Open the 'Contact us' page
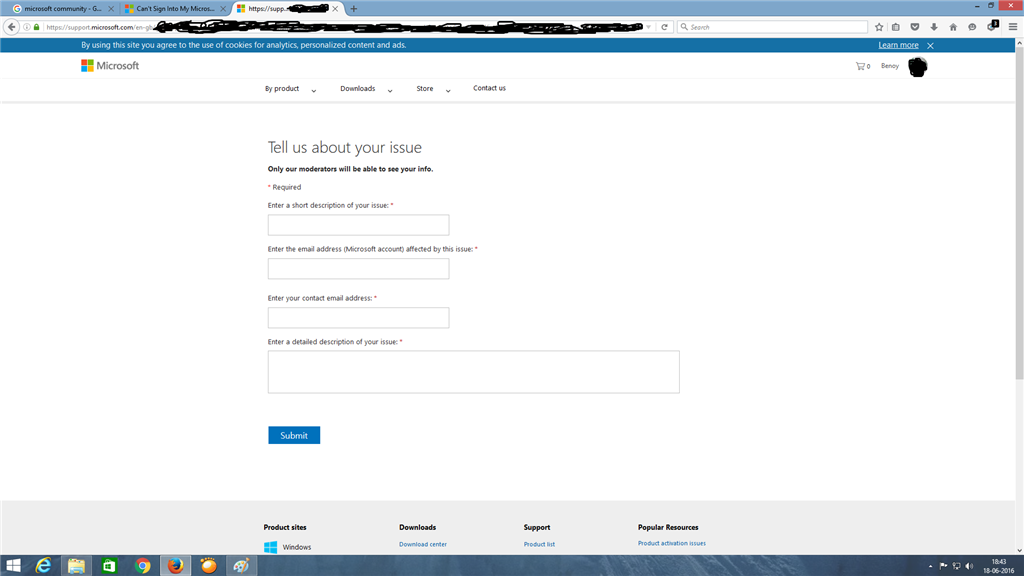 (489, 88)
